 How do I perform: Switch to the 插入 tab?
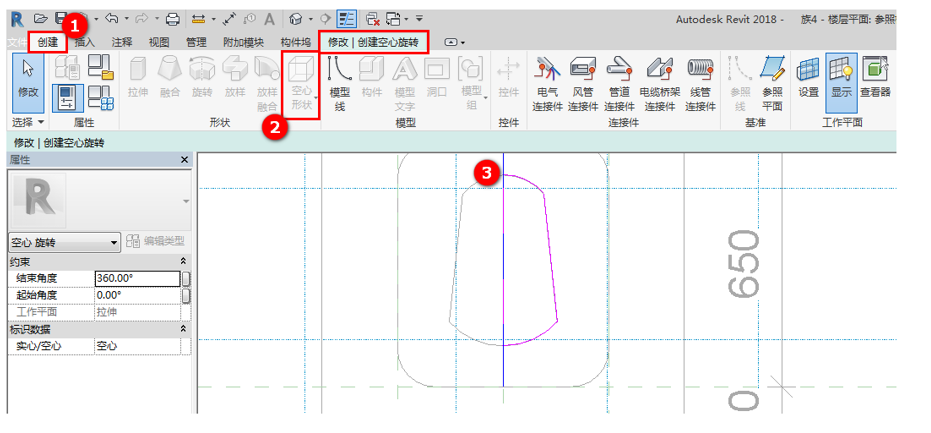pyautogui.click(x=84, y=42)
